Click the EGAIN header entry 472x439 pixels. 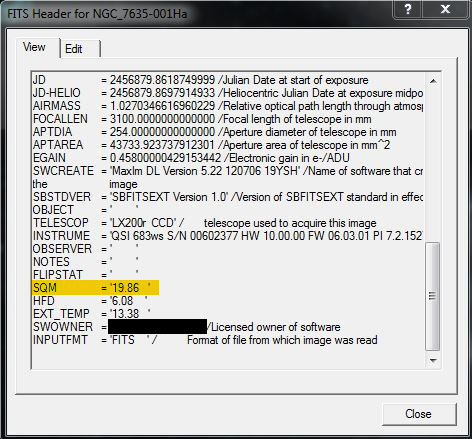click(191, 158)
